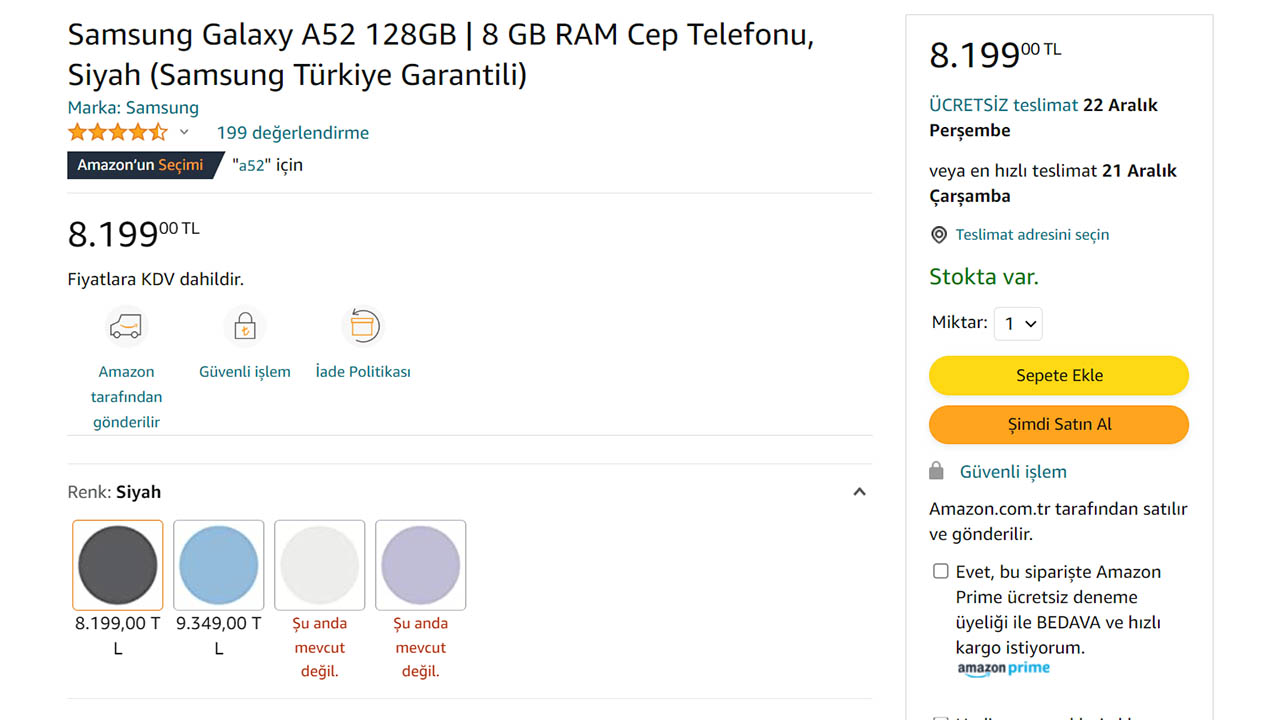Click the Amazon delivery truck icon

tap(126, 326)
